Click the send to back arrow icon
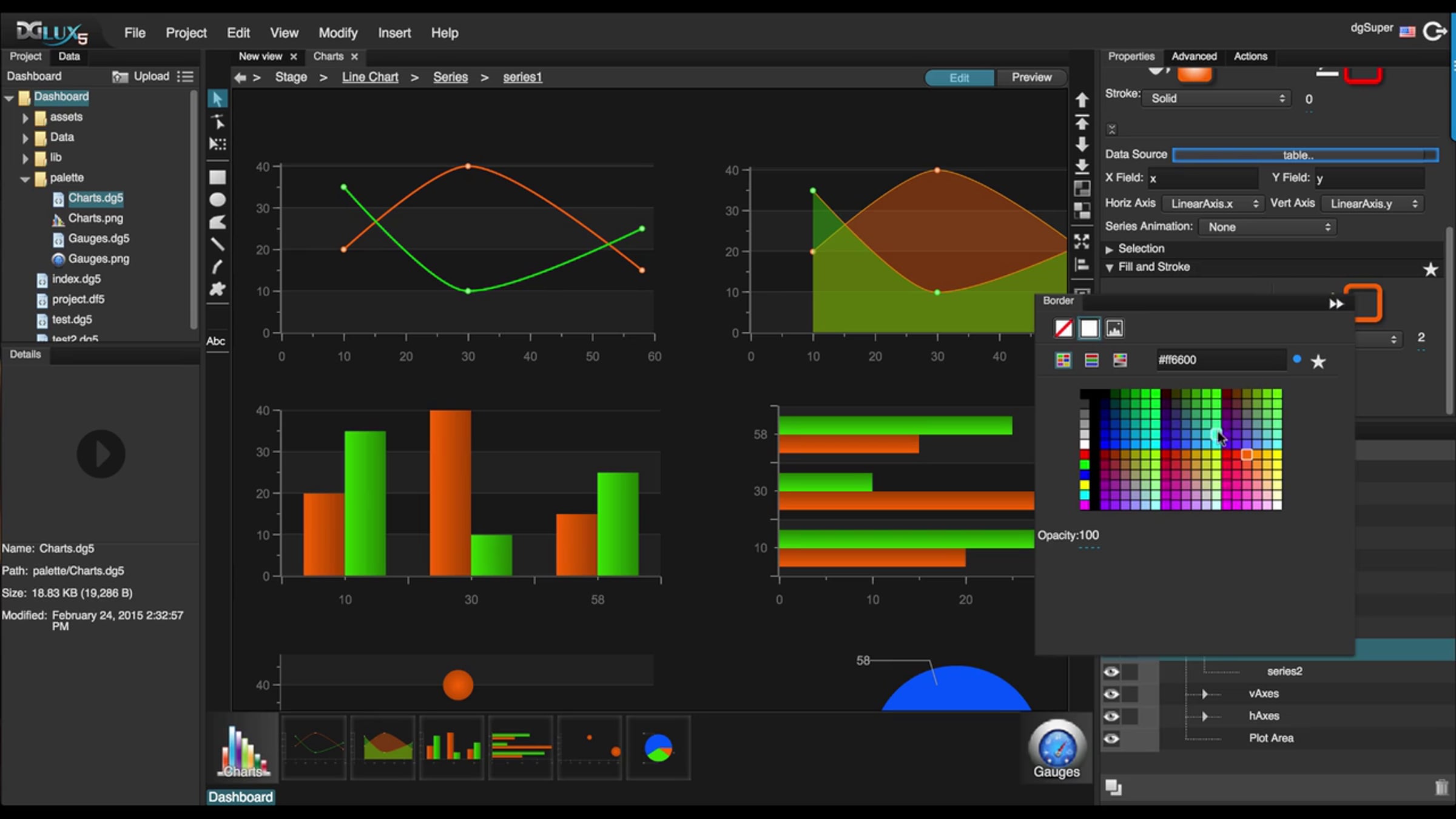1456x819 pixels. tap(1082, 166)
